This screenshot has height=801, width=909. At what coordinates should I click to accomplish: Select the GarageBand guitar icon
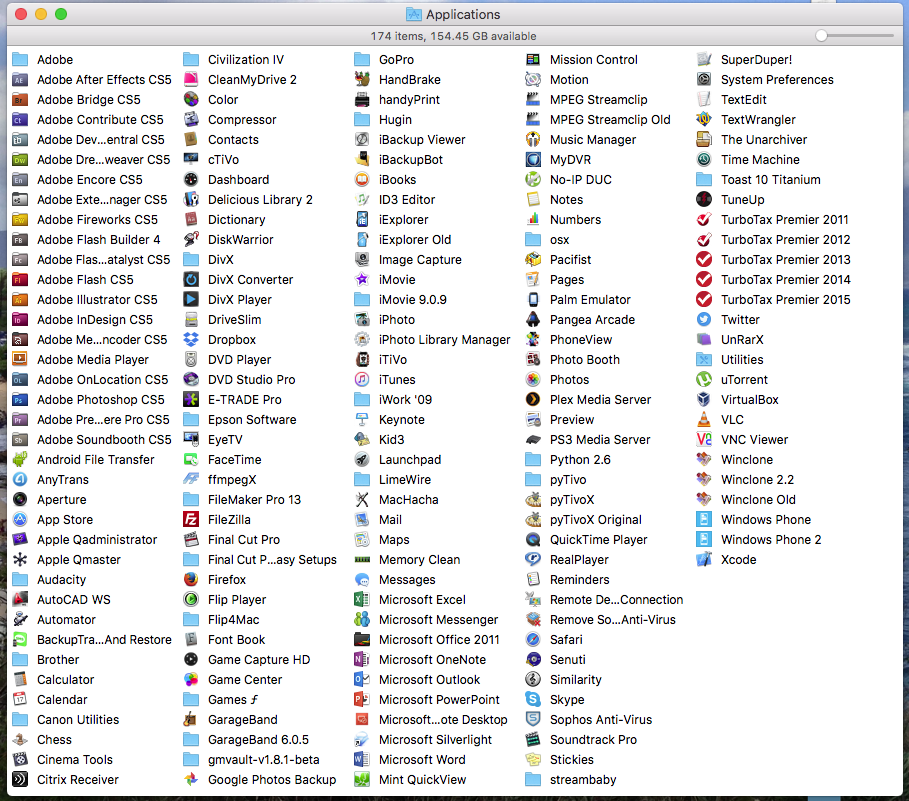pos(191,720)
